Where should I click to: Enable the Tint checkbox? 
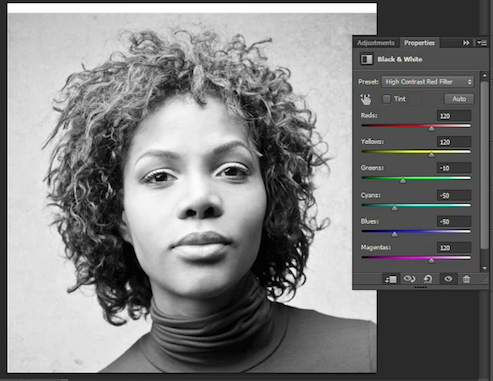tap(386, 99)
